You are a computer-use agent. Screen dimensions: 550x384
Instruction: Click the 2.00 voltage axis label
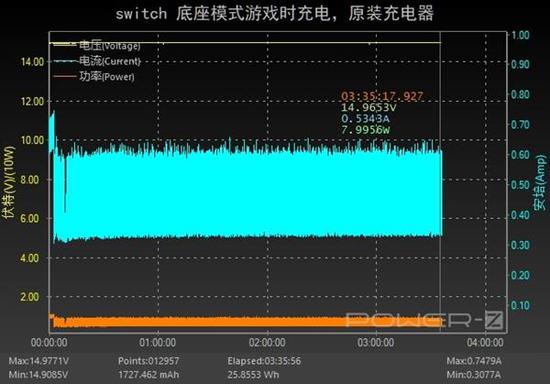coord(29,297)
